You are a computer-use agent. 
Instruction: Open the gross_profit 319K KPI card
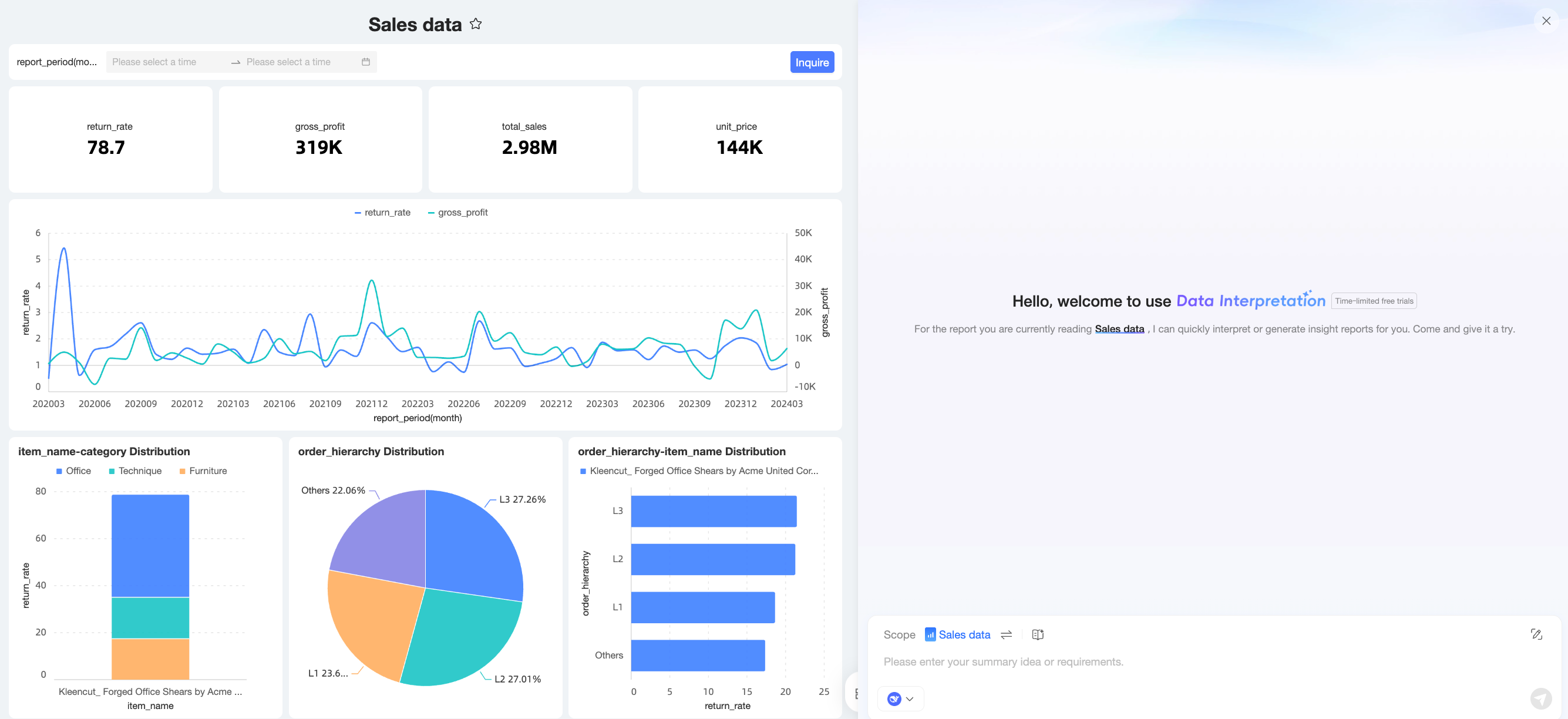[320, 139]
